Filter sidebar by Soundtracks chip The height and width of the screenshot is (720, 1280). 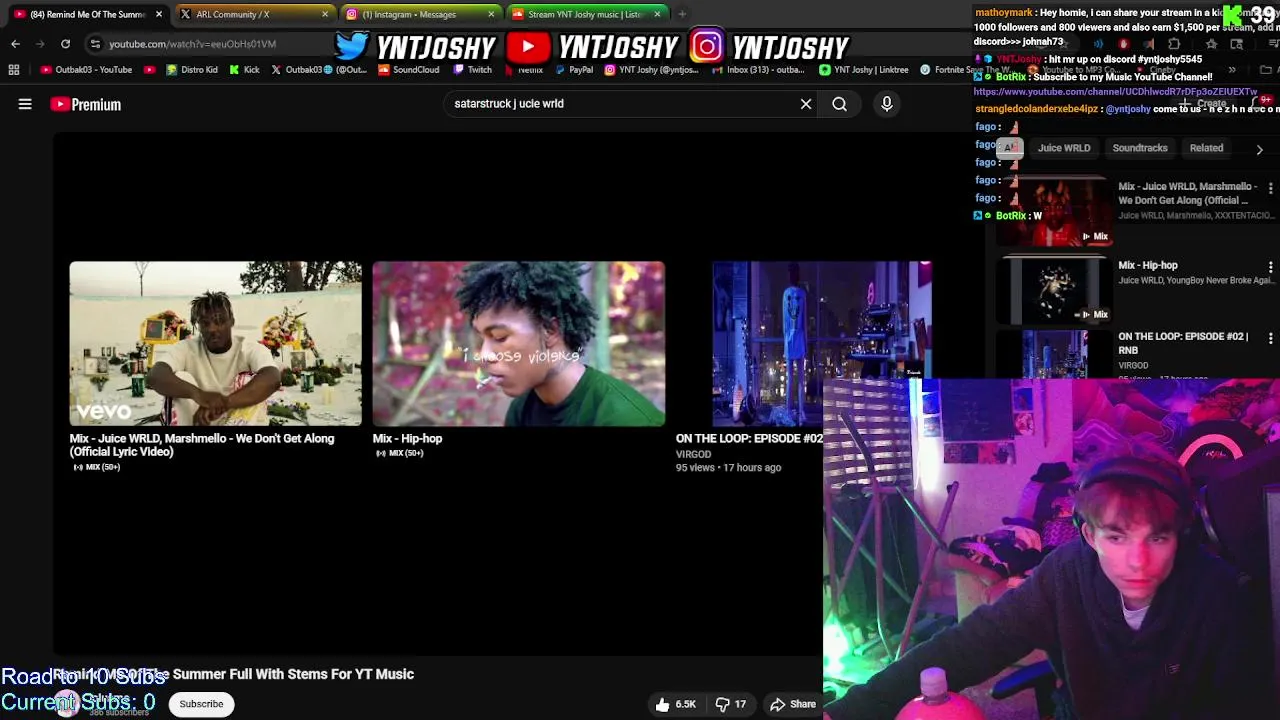[1140, 148]
